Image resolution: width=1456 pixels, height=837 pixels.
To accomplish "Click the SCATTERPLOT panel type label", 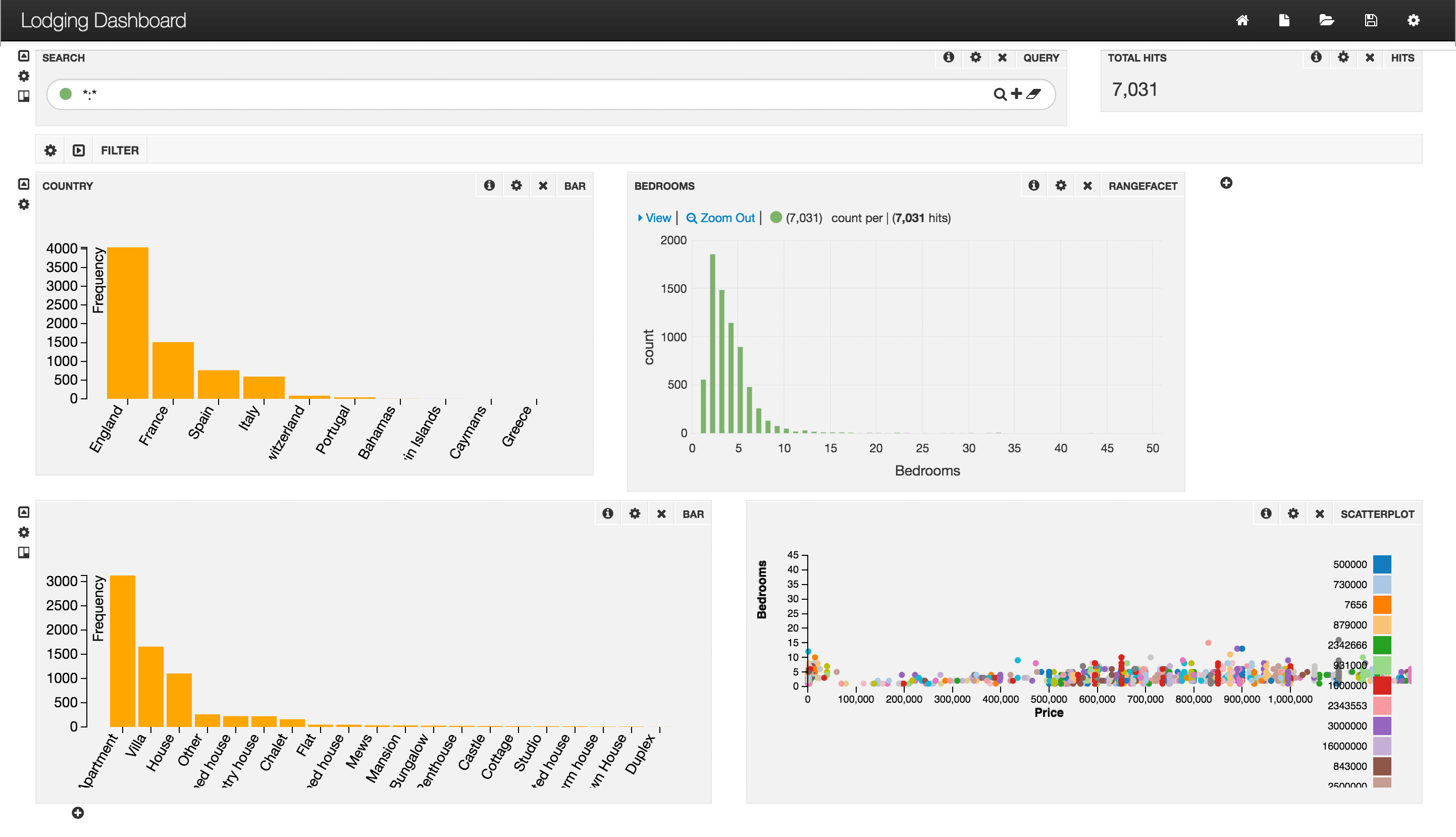I will click(x=1377, y=514).
